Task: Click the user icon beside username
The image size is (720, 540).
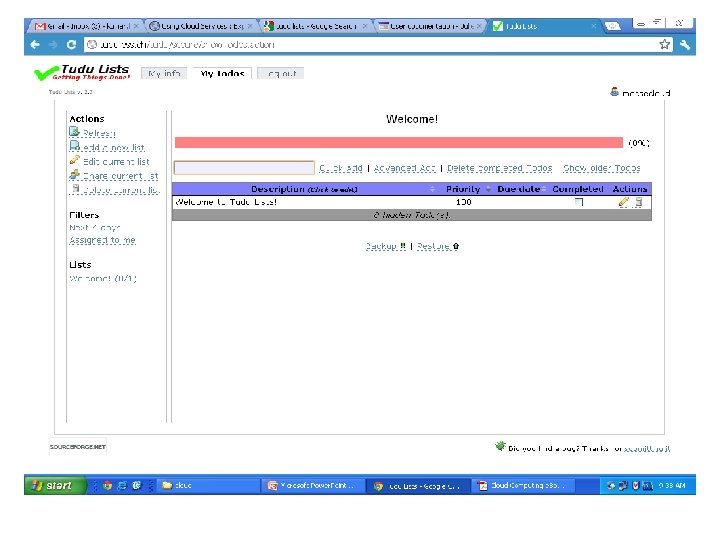Action: (614, 92)
